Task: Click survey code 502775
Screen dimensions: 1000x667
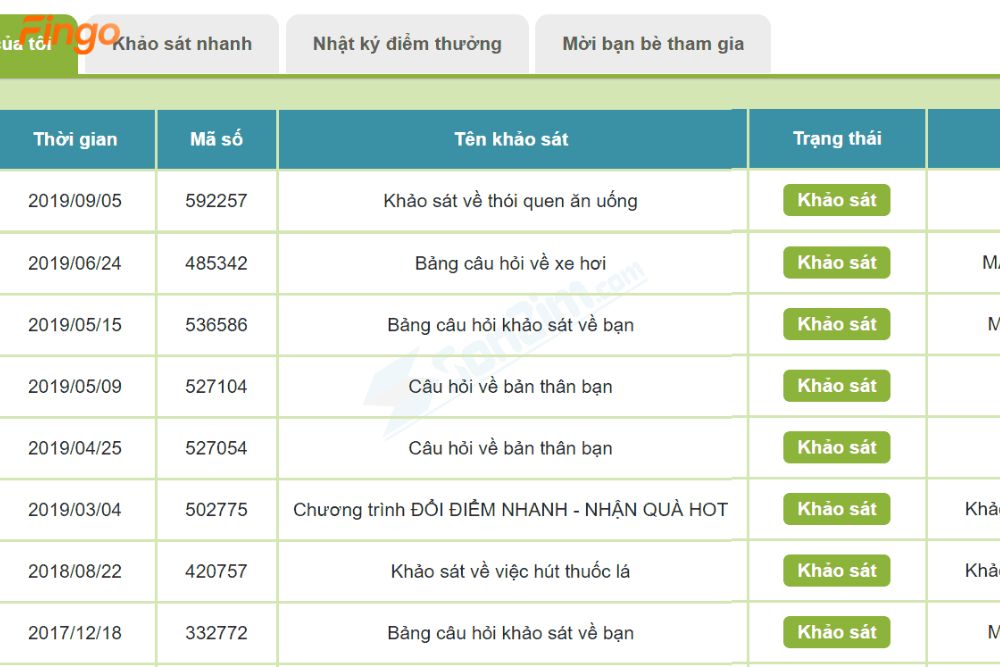Action: point(216,509)
